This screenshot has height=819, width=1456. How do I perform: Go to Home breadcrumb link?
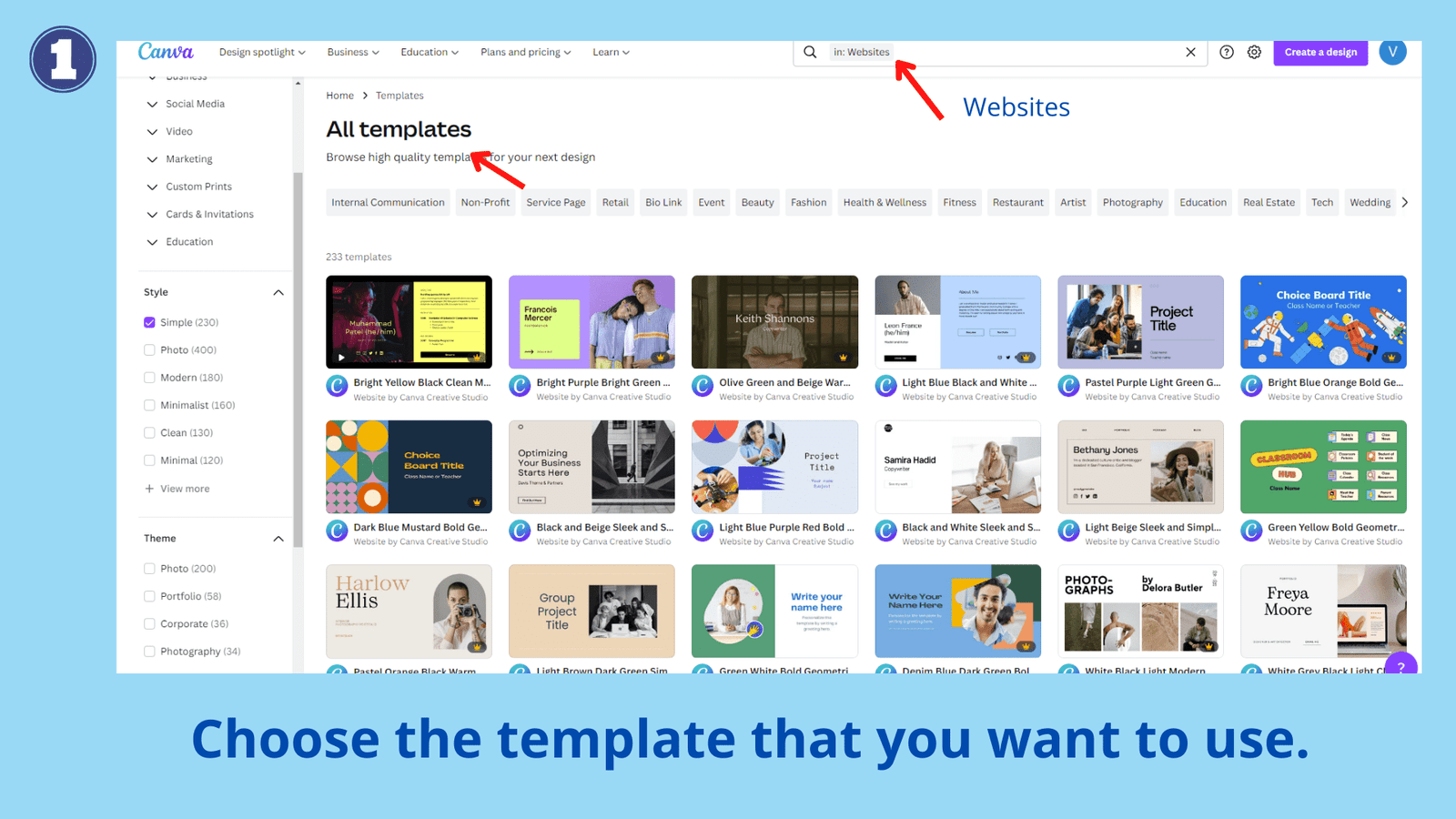pos(340,96)
